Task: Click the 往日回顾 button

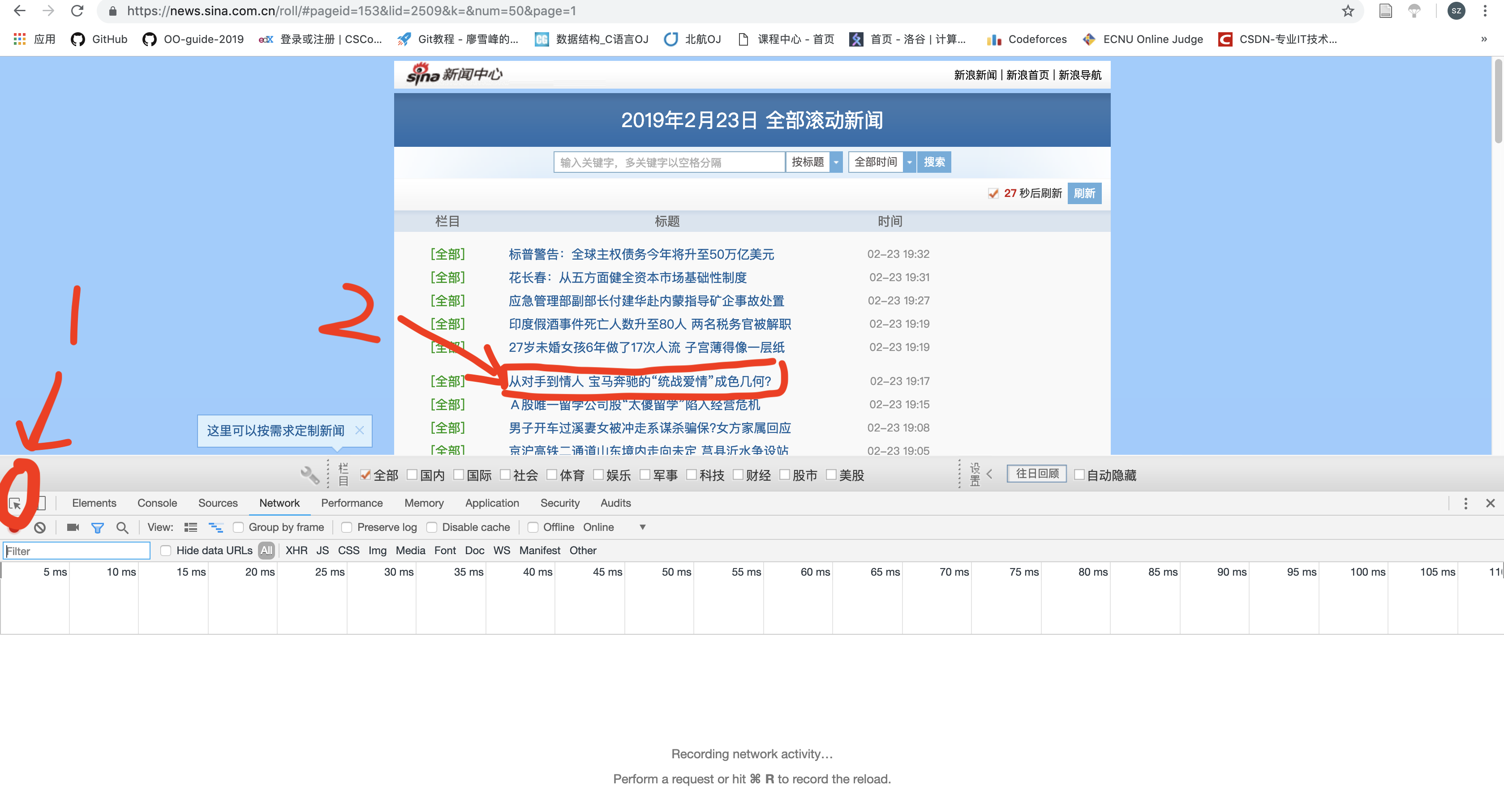Action: click(1036, 474)
